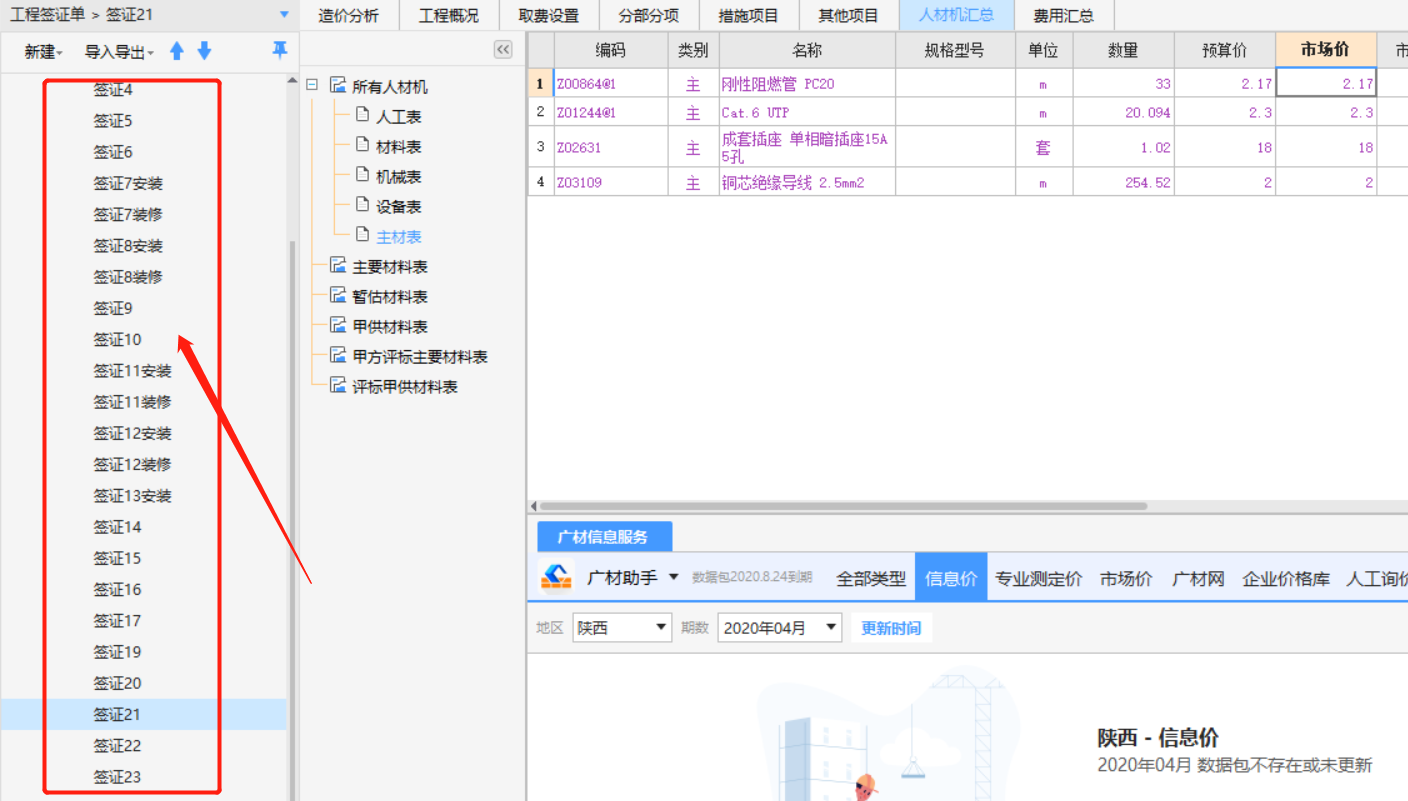Select 签证14 in the list
This screenshot has width=1408, height=801.
coord(117,526)
